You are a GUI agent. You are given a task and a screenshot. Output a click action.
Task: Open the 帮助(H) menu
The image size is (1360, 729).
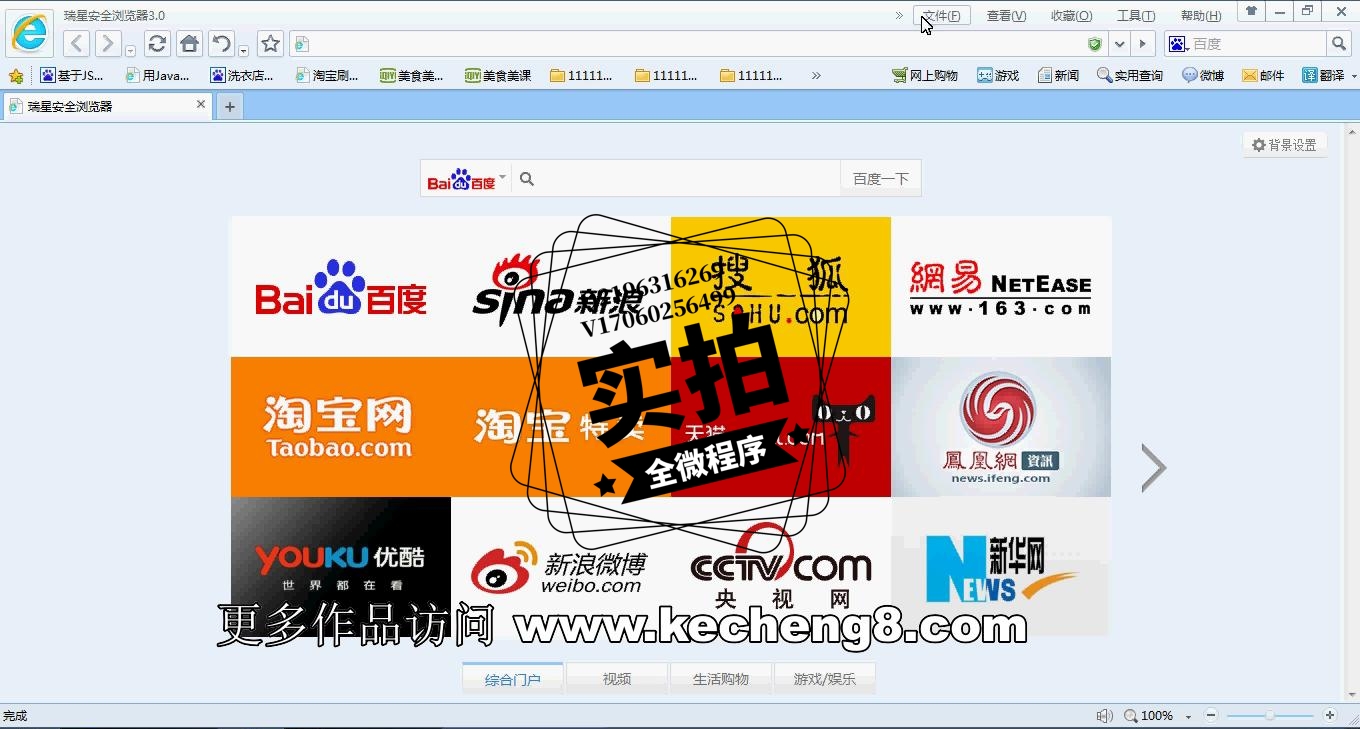click(1201, 16)
